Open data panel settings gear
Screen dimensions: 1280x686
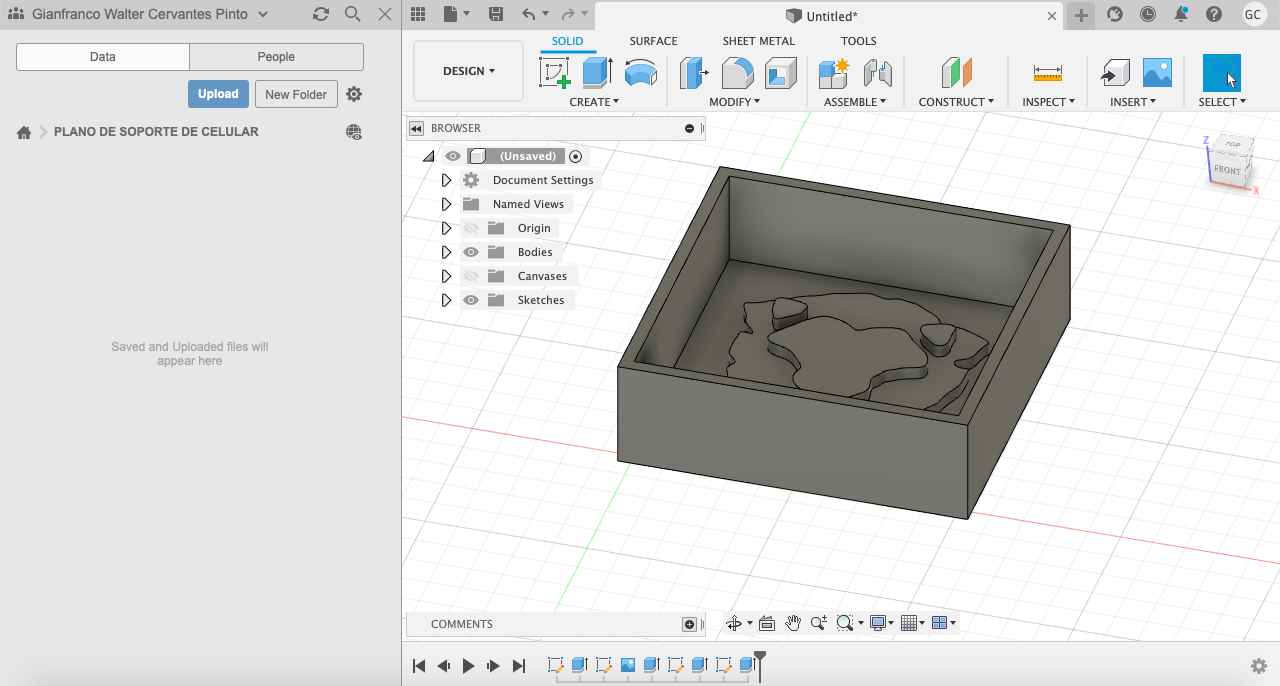(x=354, y=94)
